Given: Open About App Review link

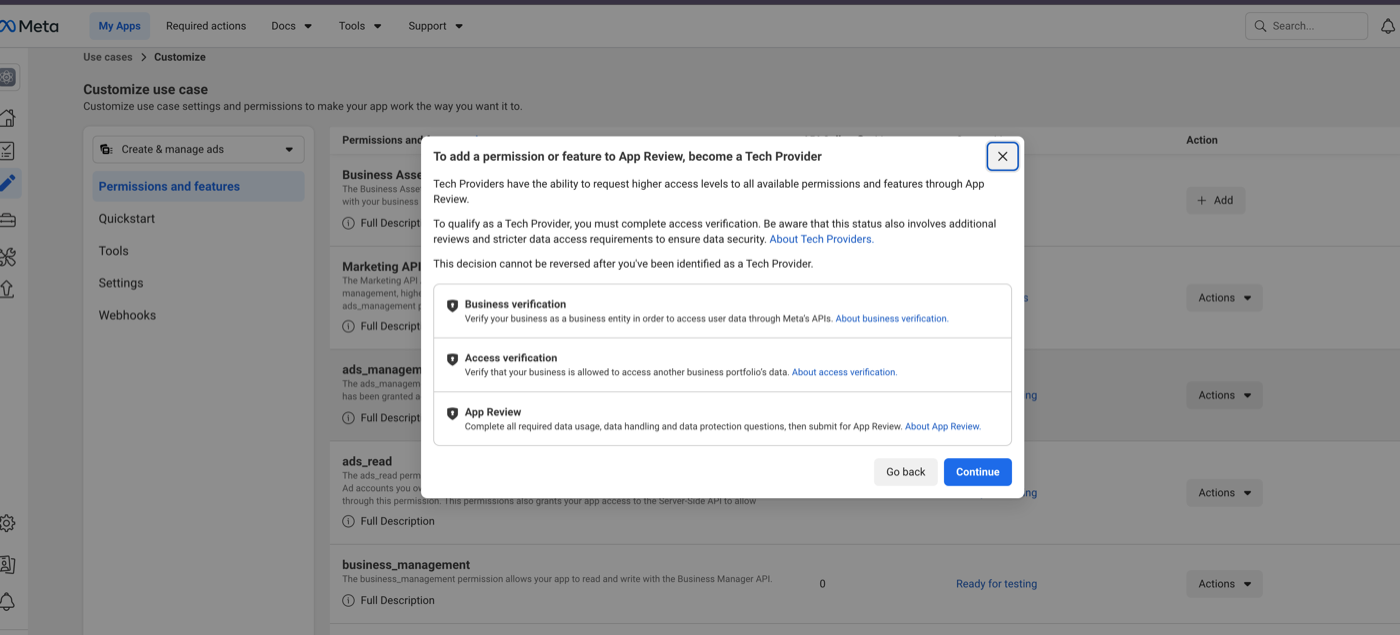Looking at the screenshot, I should tap(943, 426).
